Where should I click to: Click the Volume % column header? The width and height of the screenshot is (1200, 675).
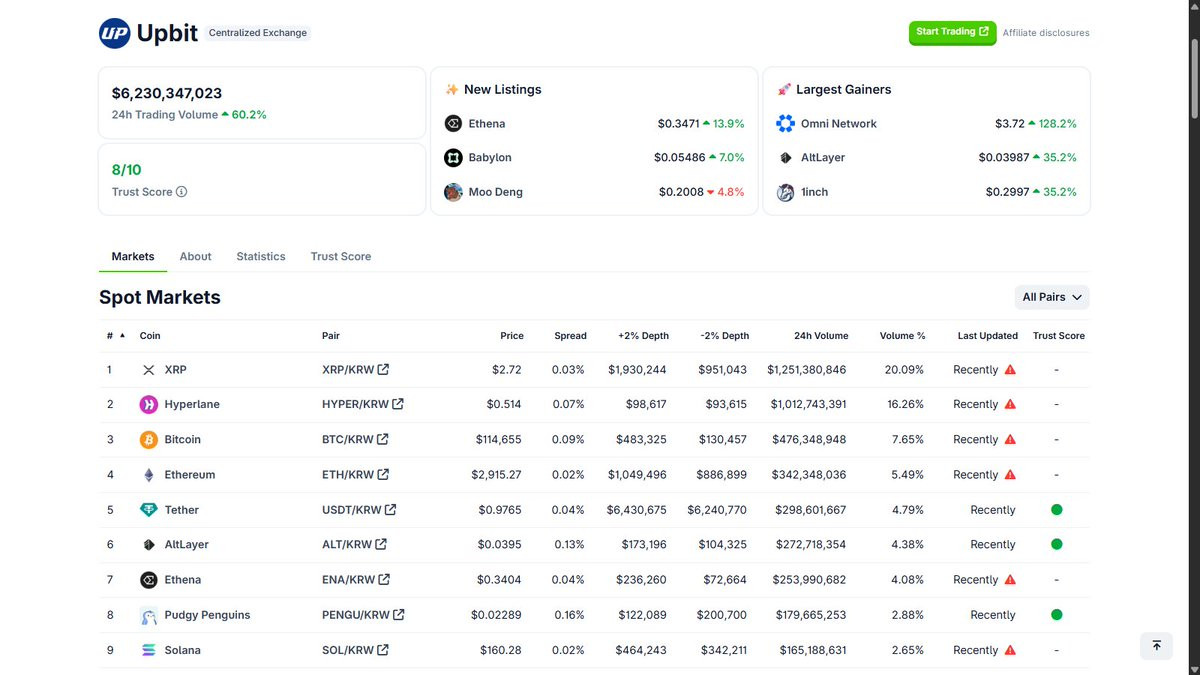tap(902, 336)
